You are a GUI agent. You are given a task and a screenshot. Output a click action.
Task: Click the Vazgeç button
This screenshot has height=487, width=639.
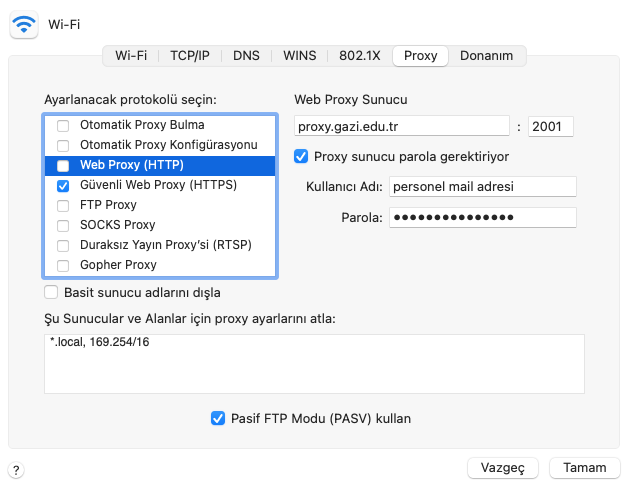point(502,468)
